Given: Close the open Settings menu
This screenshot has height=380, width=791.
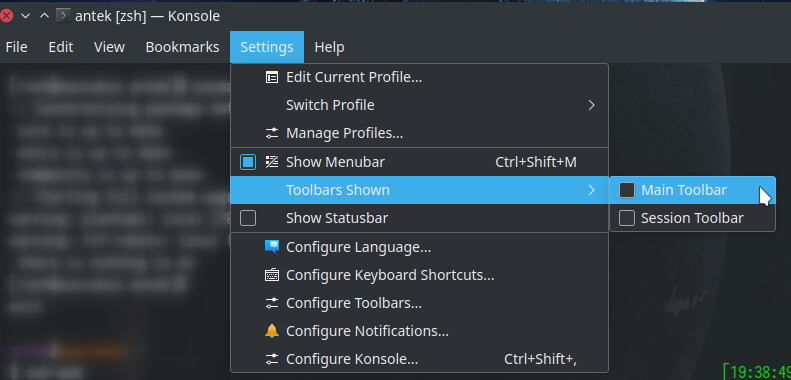Looking at the screenshot, I should [x=267, y=47].
